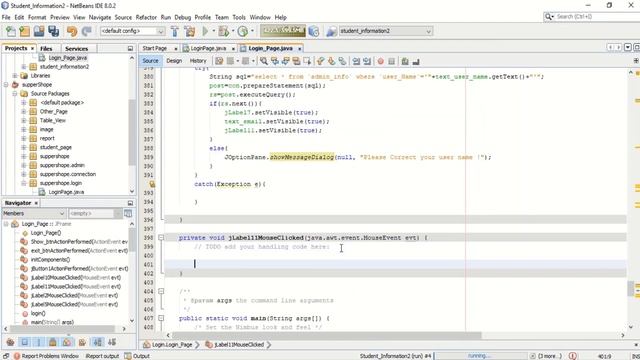This screenshot has height=360, width=640.
Task: Click the Save All toolbar icon
Action: pyautogui.click(x=53, y=31)
